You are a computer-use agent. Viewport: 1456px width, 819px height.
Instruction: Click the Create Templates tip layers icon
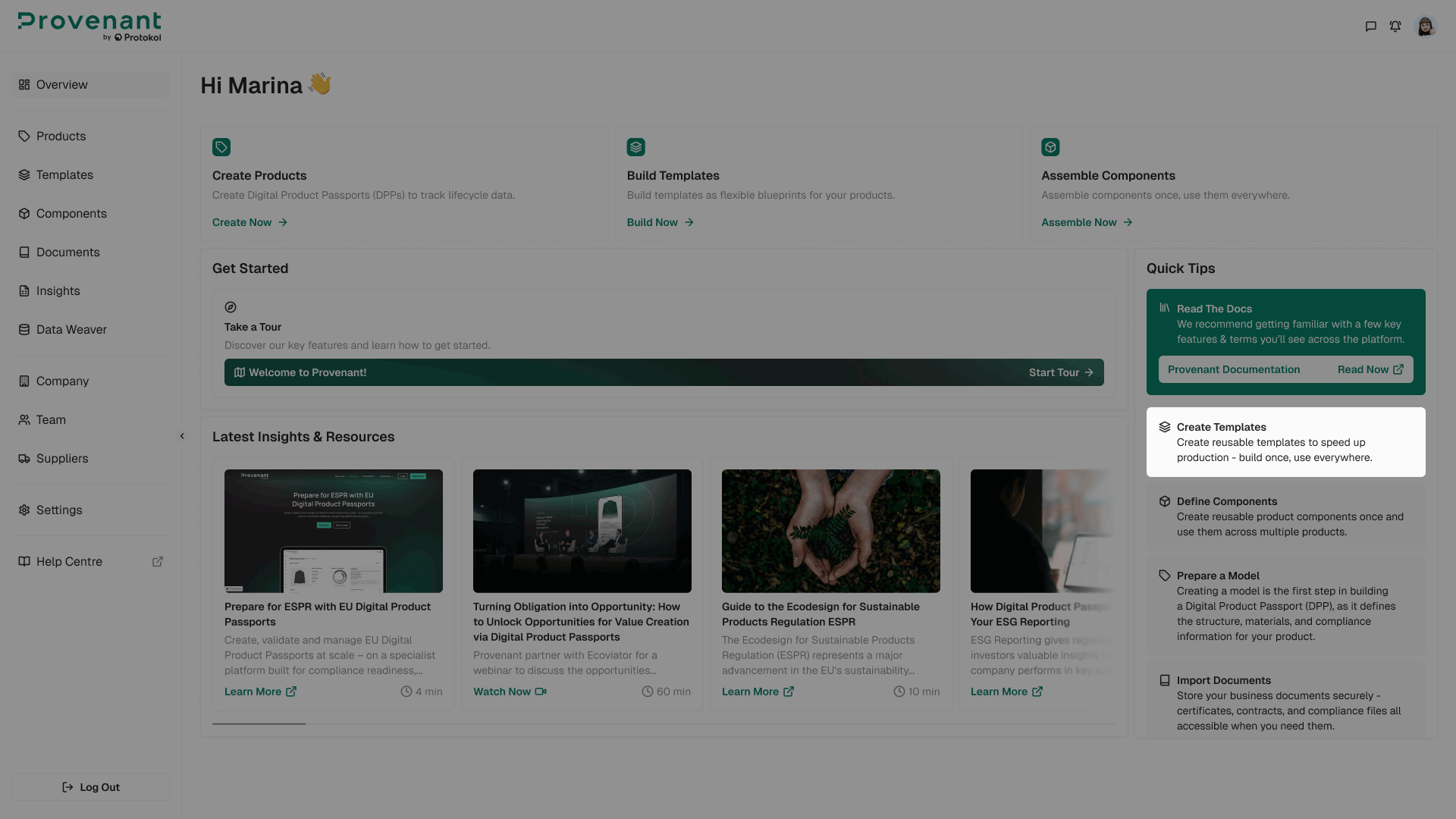(x=1165, y=427)
